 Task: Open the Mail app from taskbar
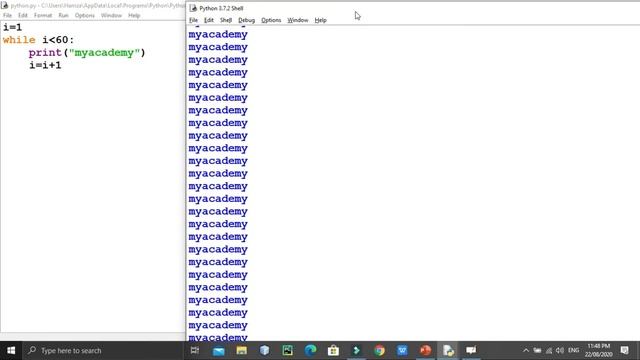(218, 350)
